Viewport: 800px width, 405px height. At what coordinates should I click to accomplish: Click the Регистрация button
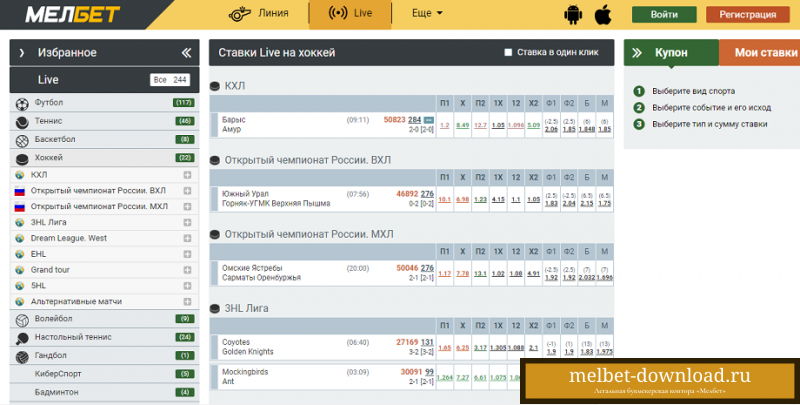coord(747,14)
